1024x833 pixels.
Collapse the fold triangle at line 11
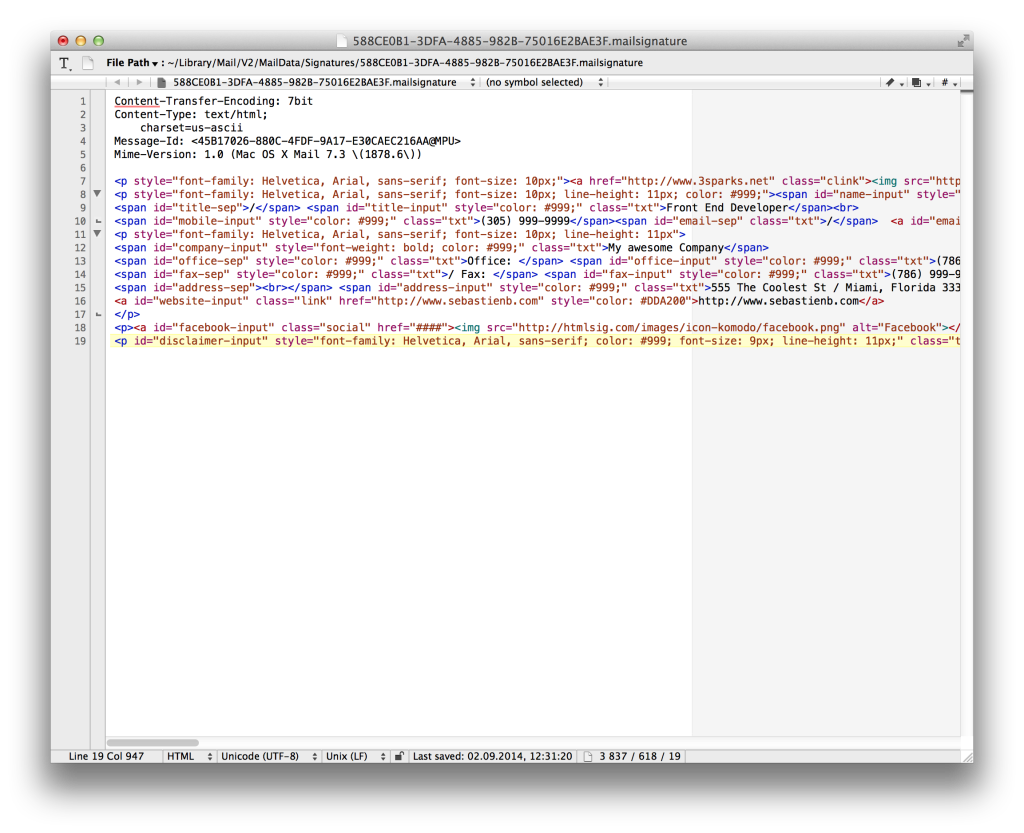(x=97, y=234)
